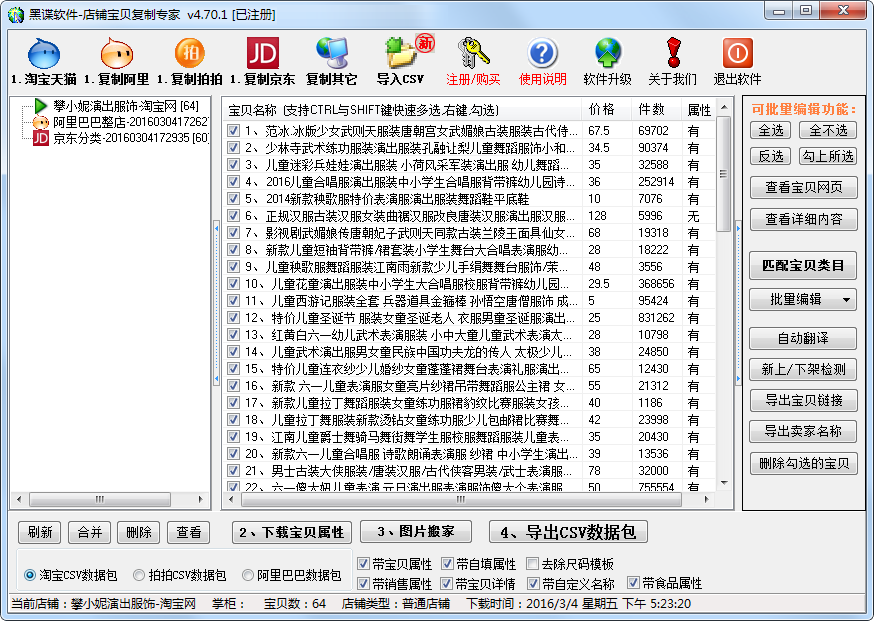Enable the 去除尺码模板 checkbox
The height and width of the screenshot is (621, 874).
532,564
